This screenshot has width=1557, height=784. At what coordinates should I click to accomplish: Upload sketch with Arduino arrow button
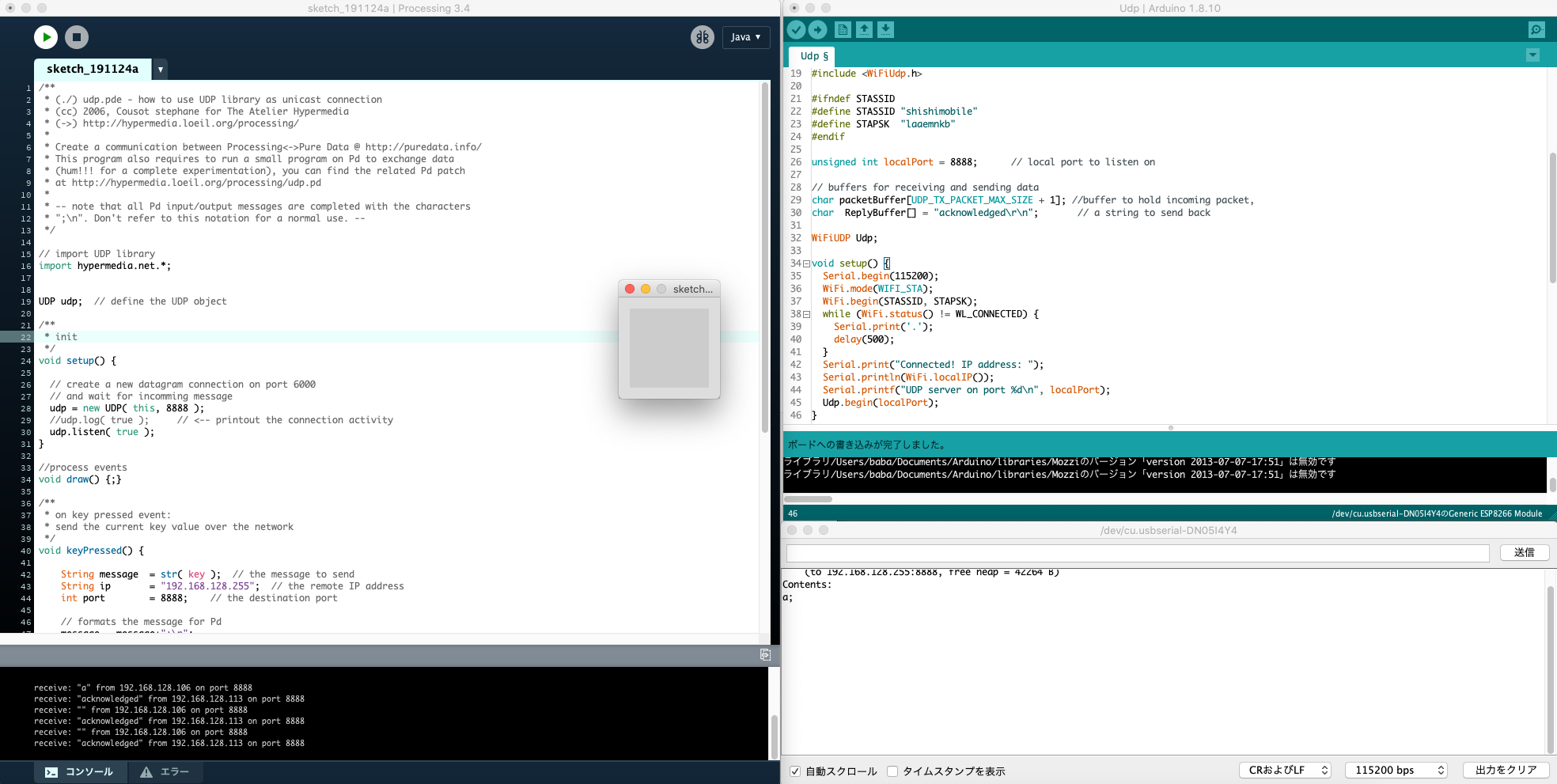(818, 30)
